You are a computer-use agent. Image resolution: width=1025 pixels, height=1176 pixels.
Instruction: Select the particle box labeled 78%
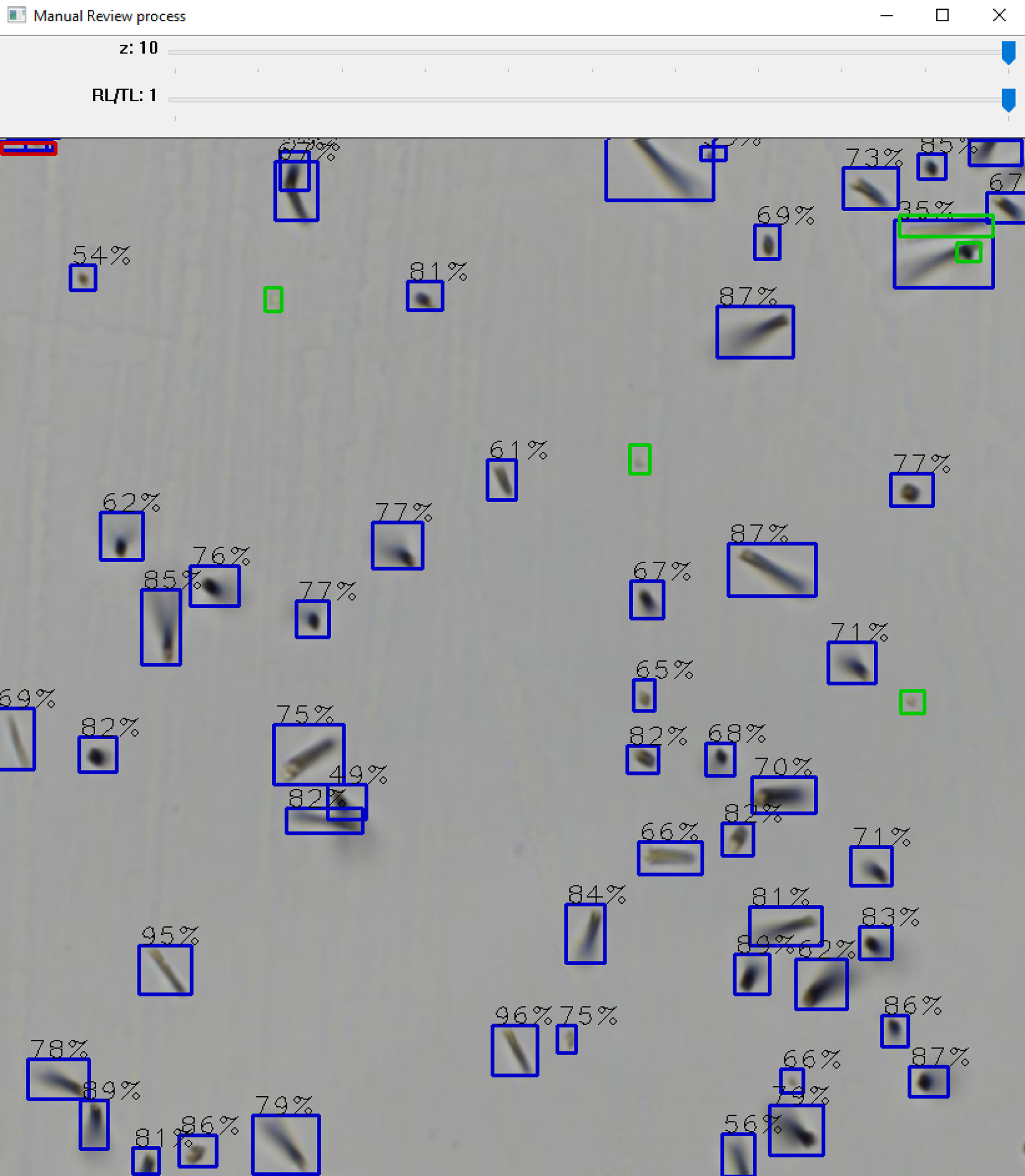[x=59, y=1079]
